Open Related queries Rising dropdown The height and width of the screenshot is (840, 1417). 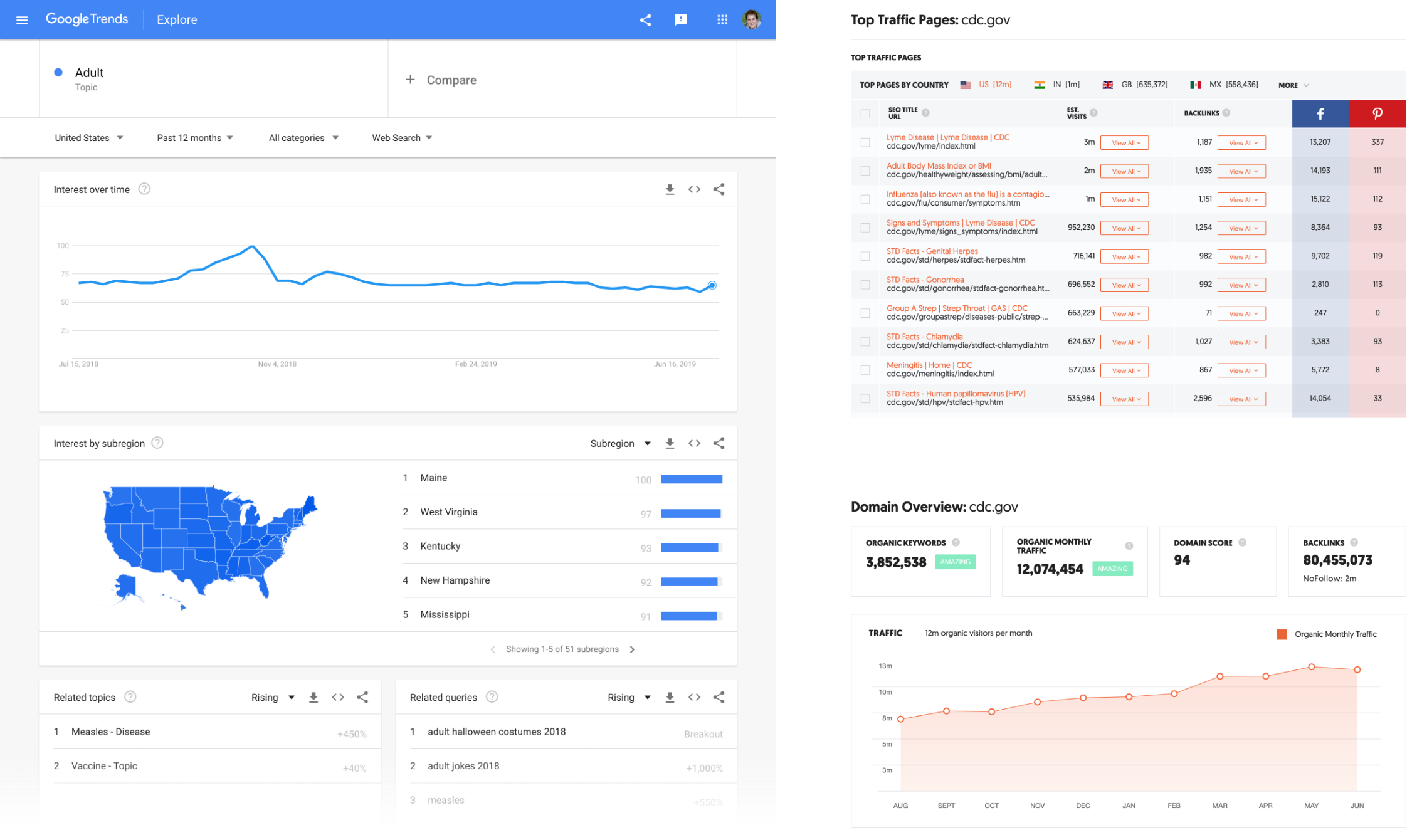(x=629, y=697)
